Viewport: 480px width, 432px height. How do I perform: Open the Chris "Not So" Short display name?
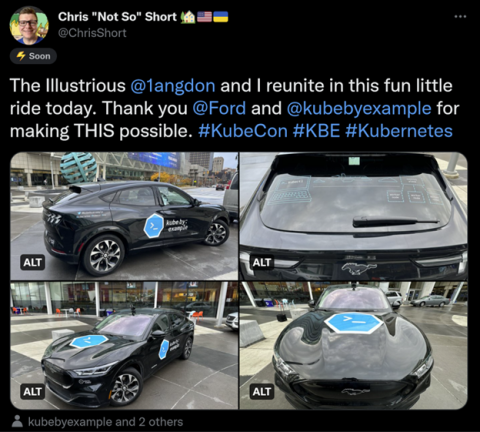pyautogui.click(x=117, y=17)
